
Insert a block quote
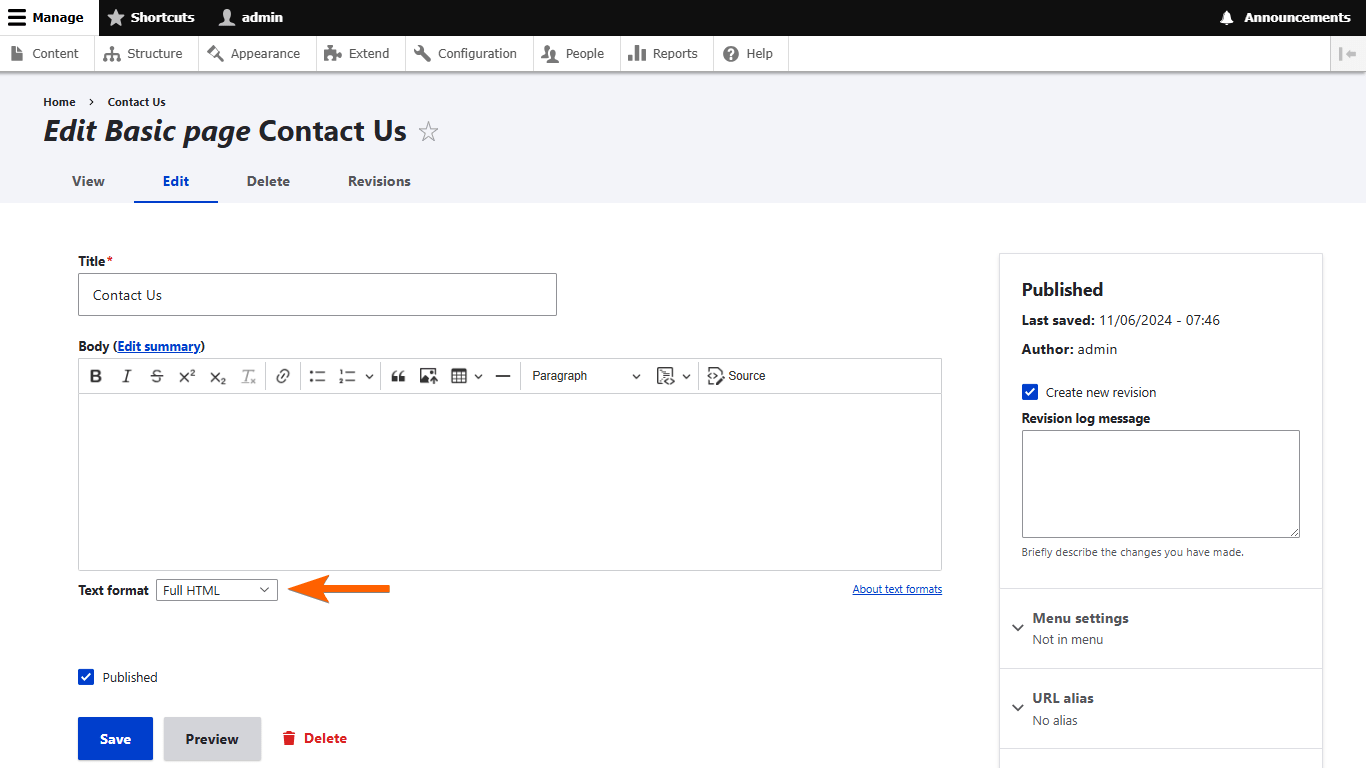coord(398,376)
